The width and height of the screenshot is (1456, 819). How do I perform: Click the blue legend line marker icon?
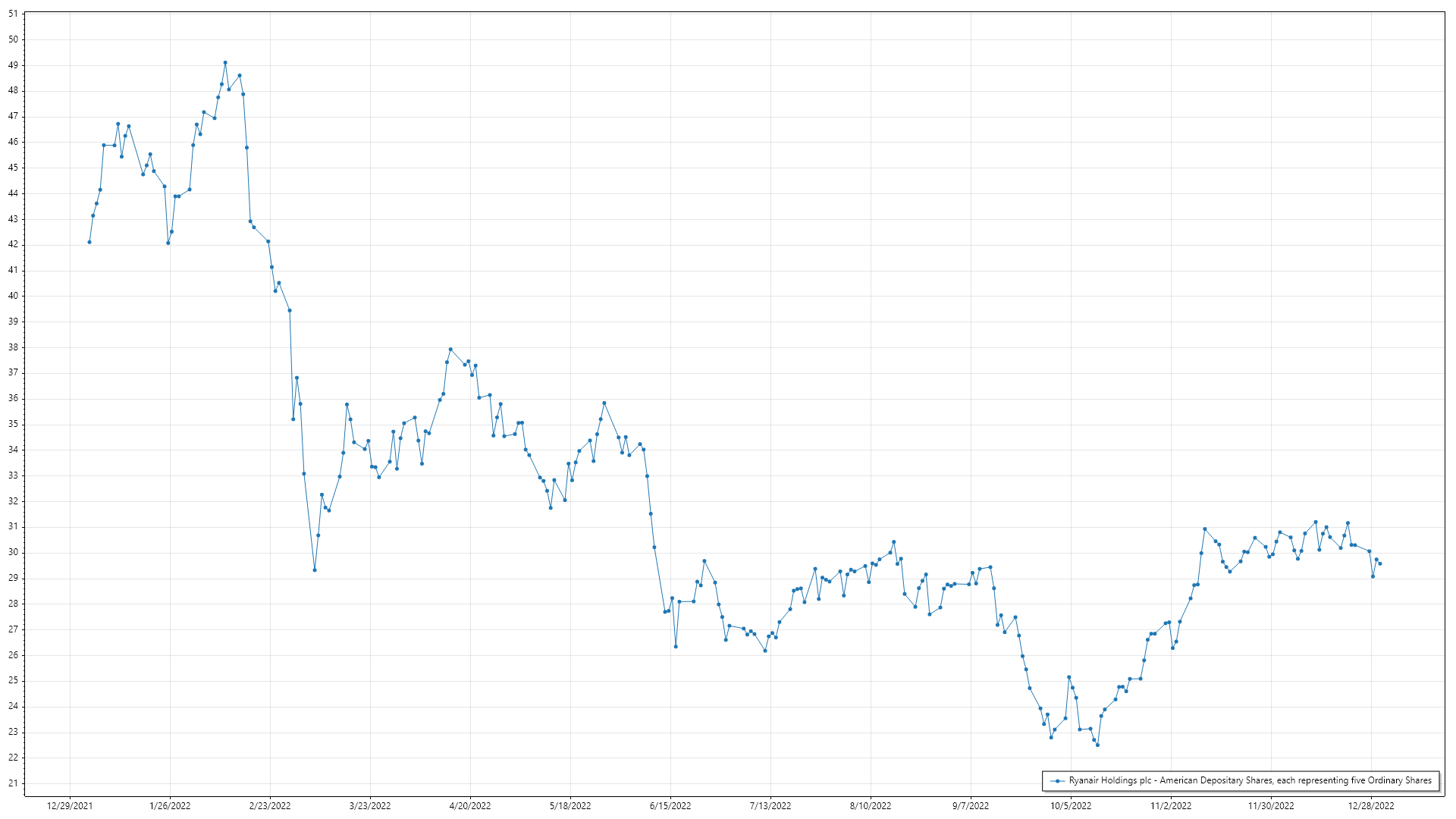pos(1057,780)
